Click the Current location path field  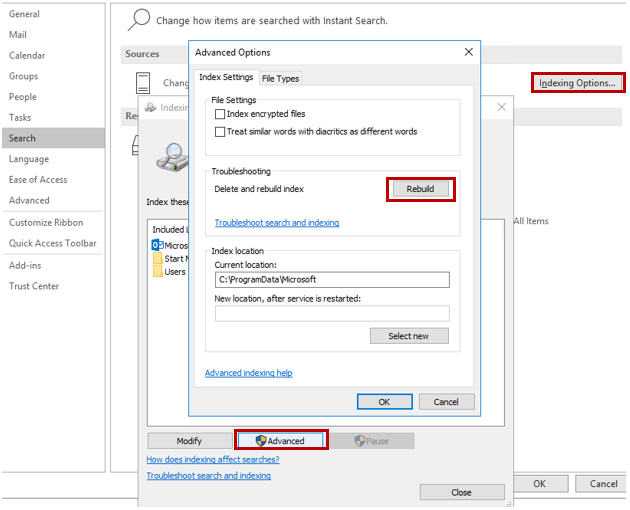click(x=332, y=280)
